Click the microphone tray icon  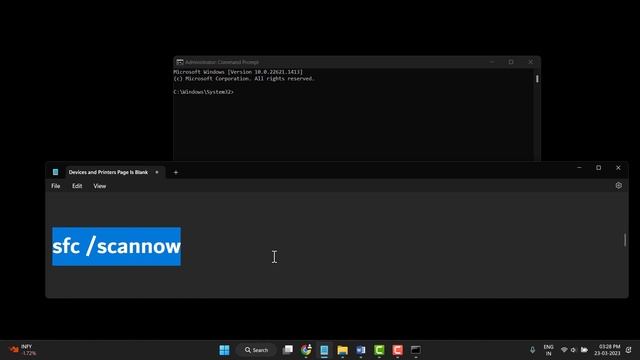pos(532,350)
